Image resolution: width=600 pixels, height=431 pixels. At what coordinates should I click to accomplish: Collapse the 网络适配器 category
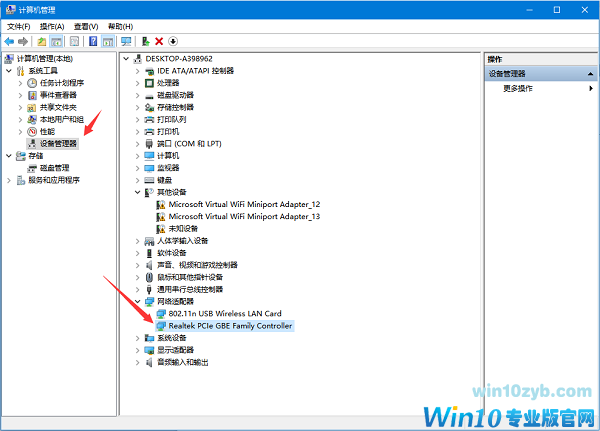coord(137,302)
